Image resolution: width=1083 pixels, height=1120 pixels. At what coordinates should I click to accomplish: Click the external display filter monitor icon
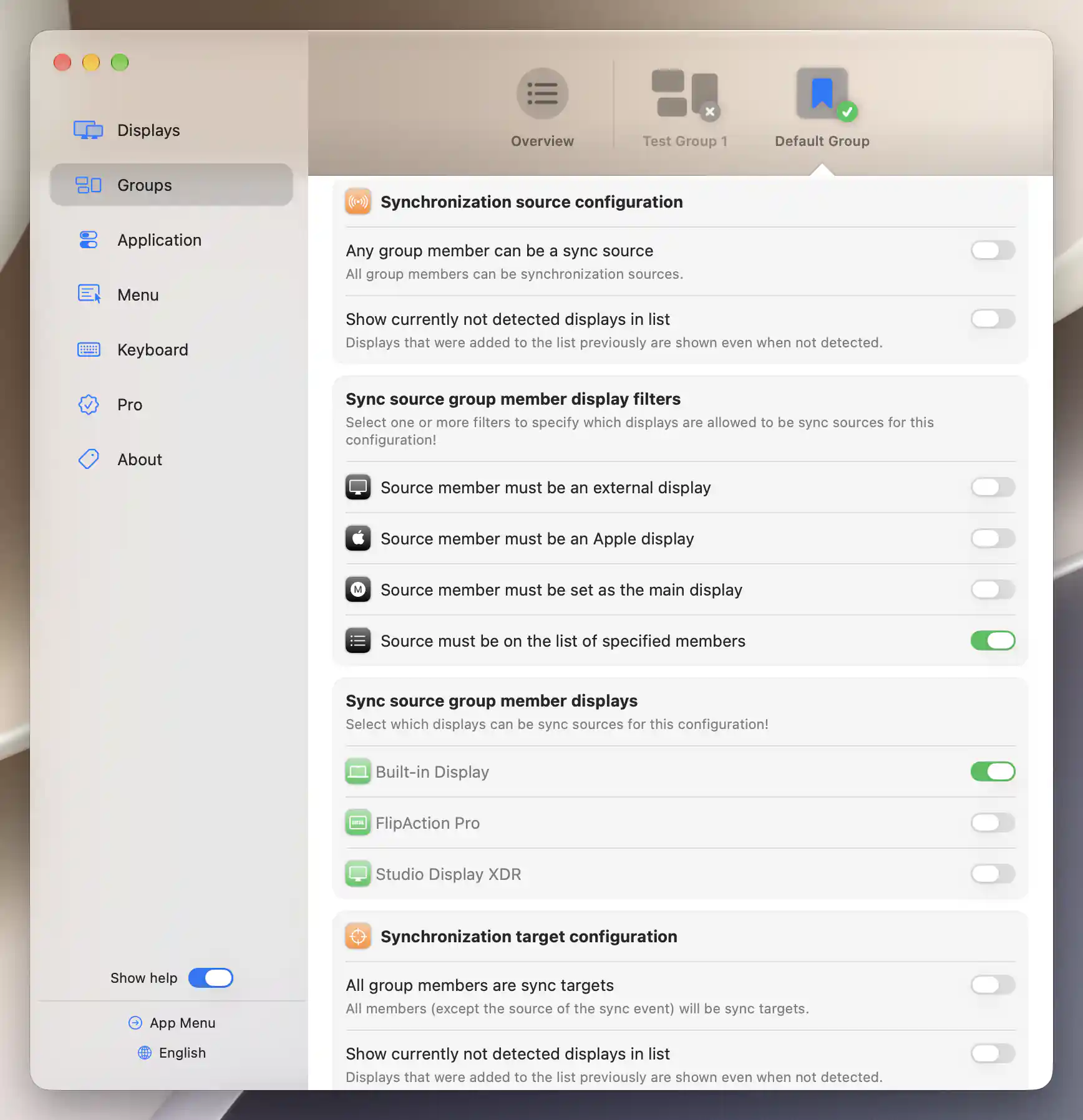pos(358,488)
